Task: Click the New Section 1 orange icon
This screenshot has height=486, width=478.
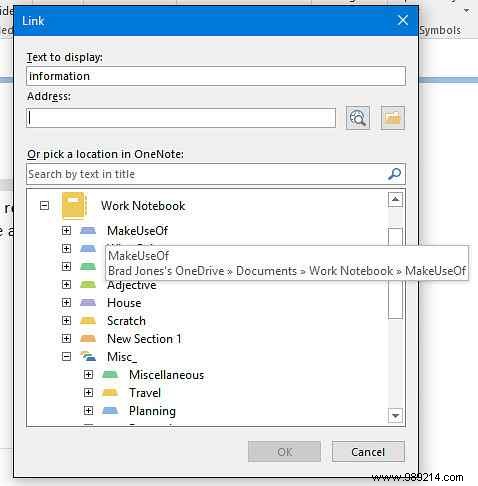Action: click(88, 338)
